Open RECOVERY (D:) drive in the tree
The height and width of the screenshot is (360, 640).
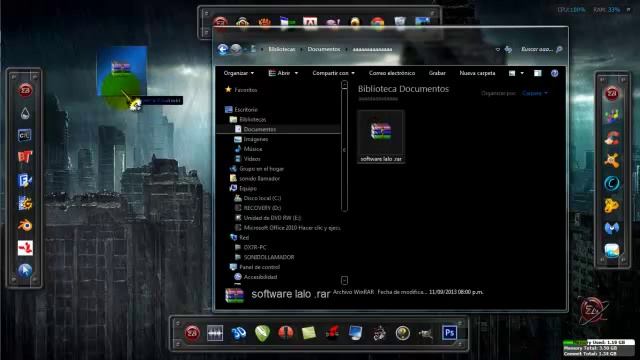(262, 208)
